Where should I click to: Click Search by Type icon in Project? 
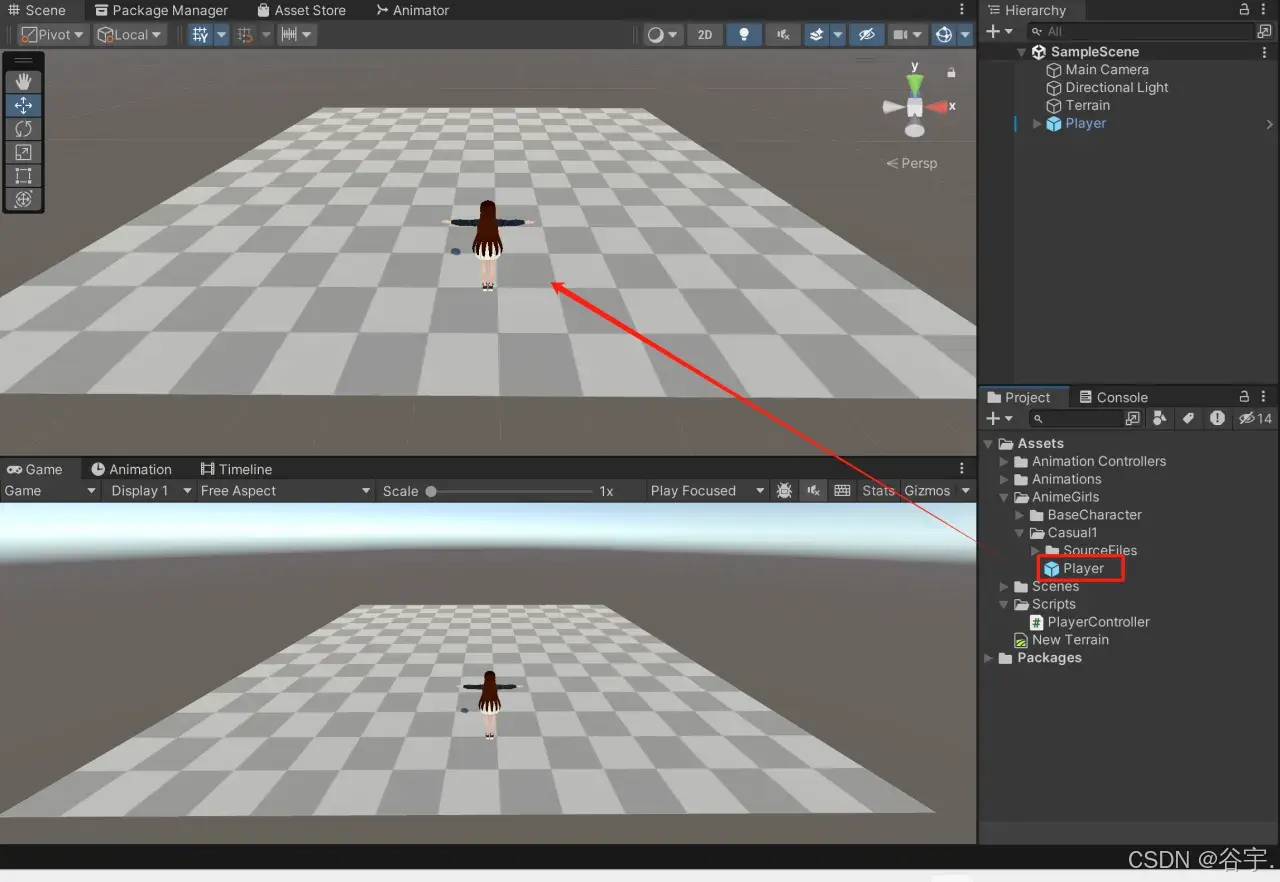(x=1160, y=419)
